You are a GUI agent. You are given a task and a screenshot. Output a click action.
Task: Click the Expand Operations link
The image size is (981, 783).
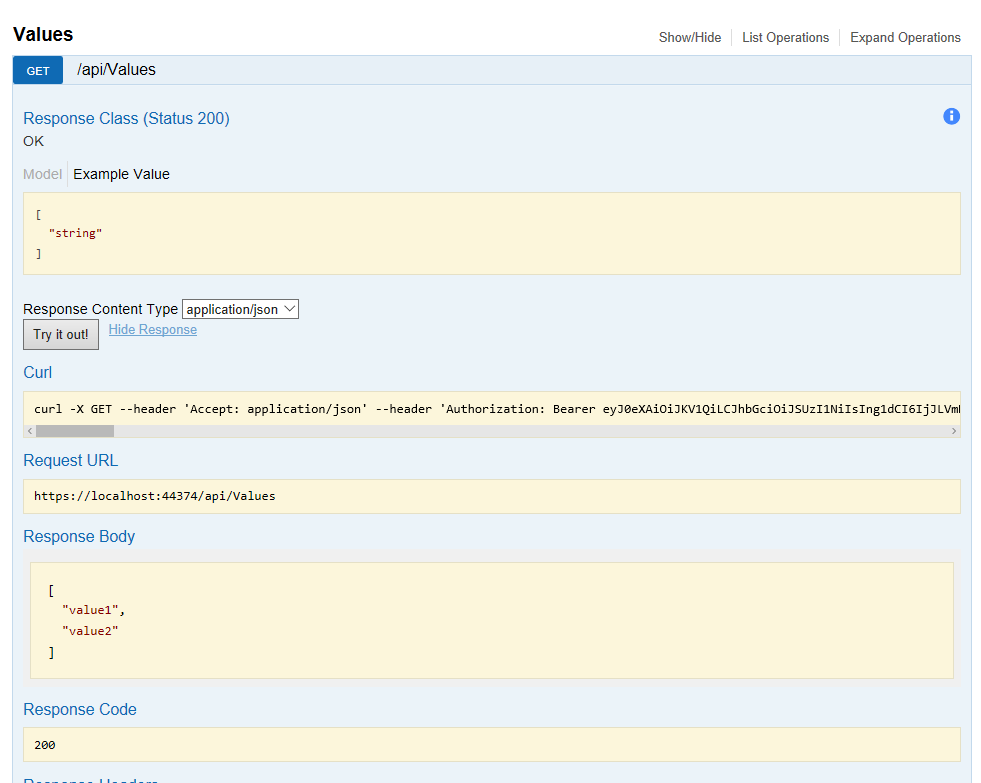click(x=905, y=37)
